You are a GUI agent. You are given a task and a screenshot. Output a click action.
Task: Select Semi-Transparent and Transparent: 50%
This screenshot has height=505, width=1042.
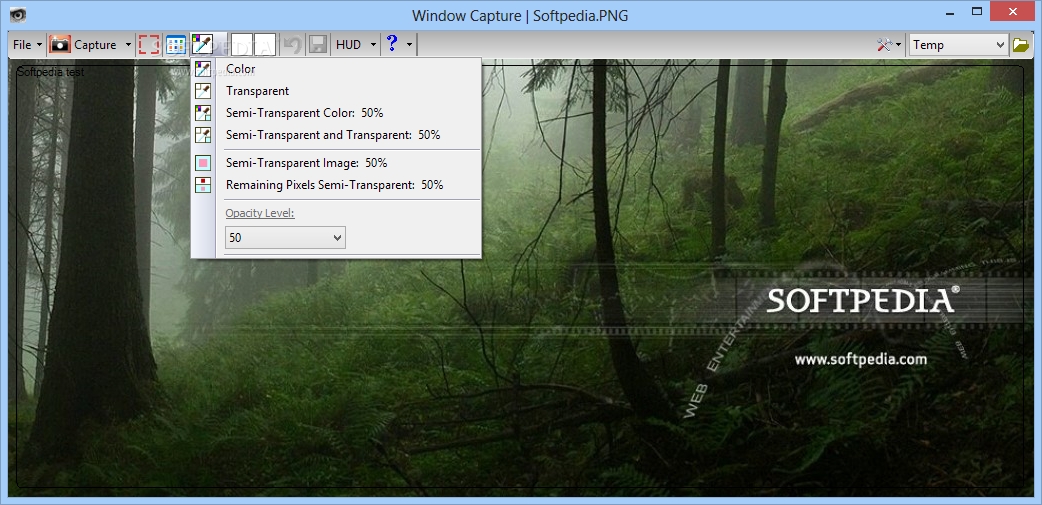coord(336,135)
